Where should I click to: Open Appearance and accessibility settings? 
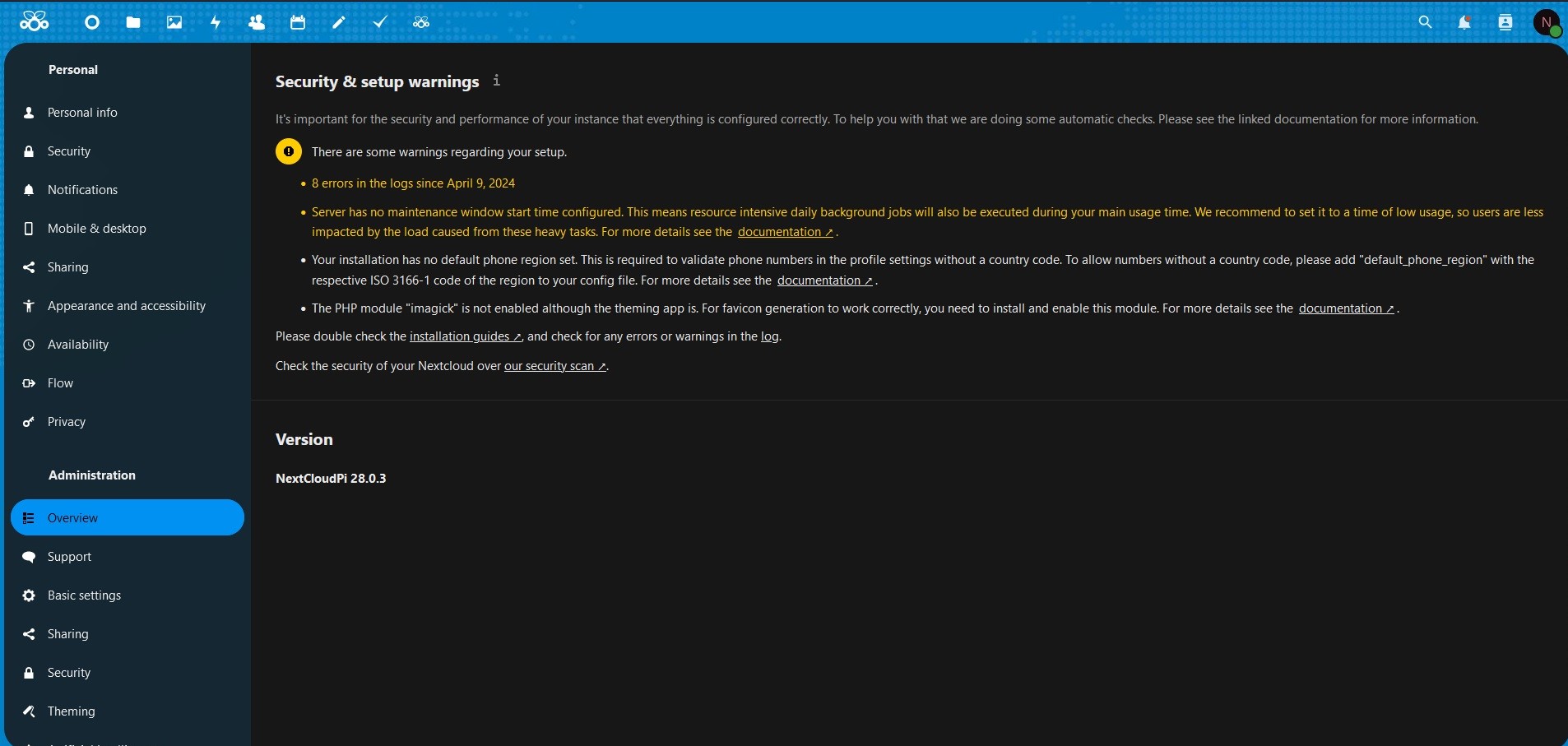tap(127, 306)
